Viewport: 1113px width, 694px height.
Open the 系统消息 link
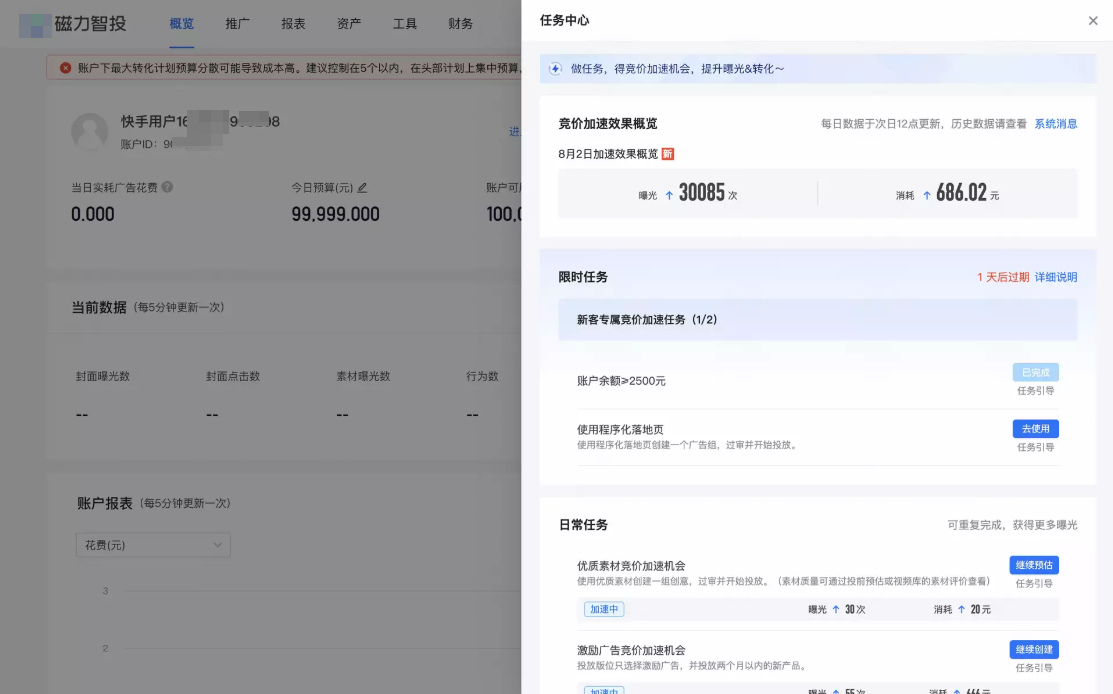1058,123
